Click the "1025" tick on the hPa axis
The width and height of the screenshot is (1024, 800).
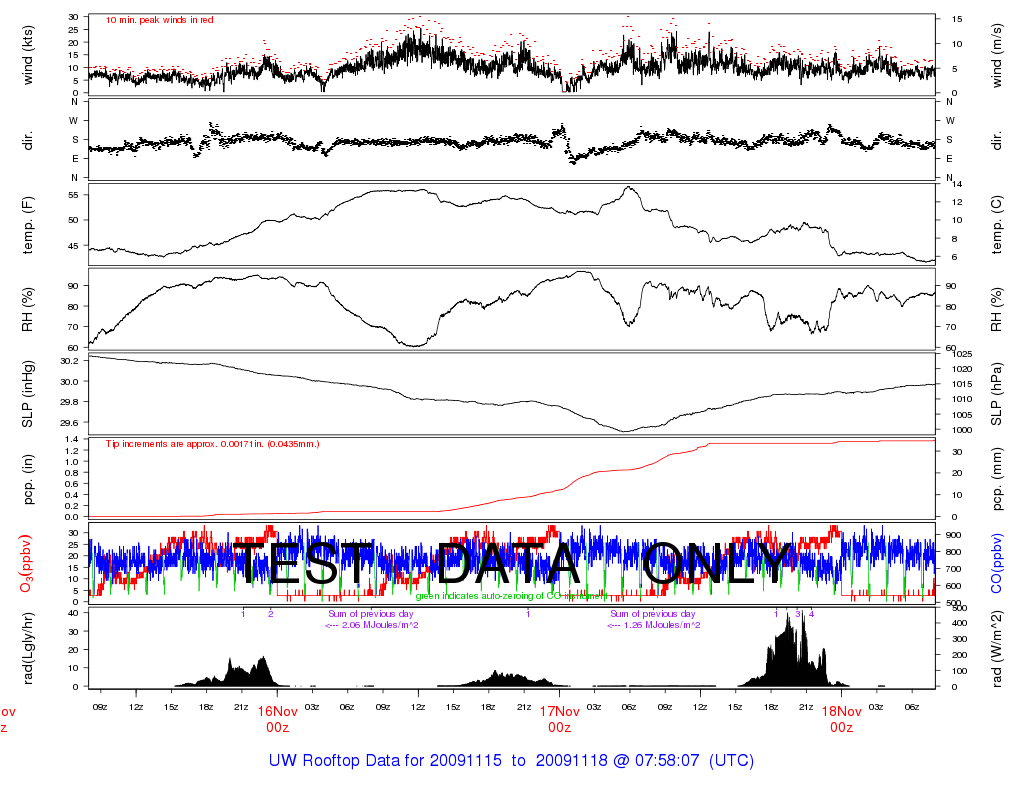[x=962, y=354]
